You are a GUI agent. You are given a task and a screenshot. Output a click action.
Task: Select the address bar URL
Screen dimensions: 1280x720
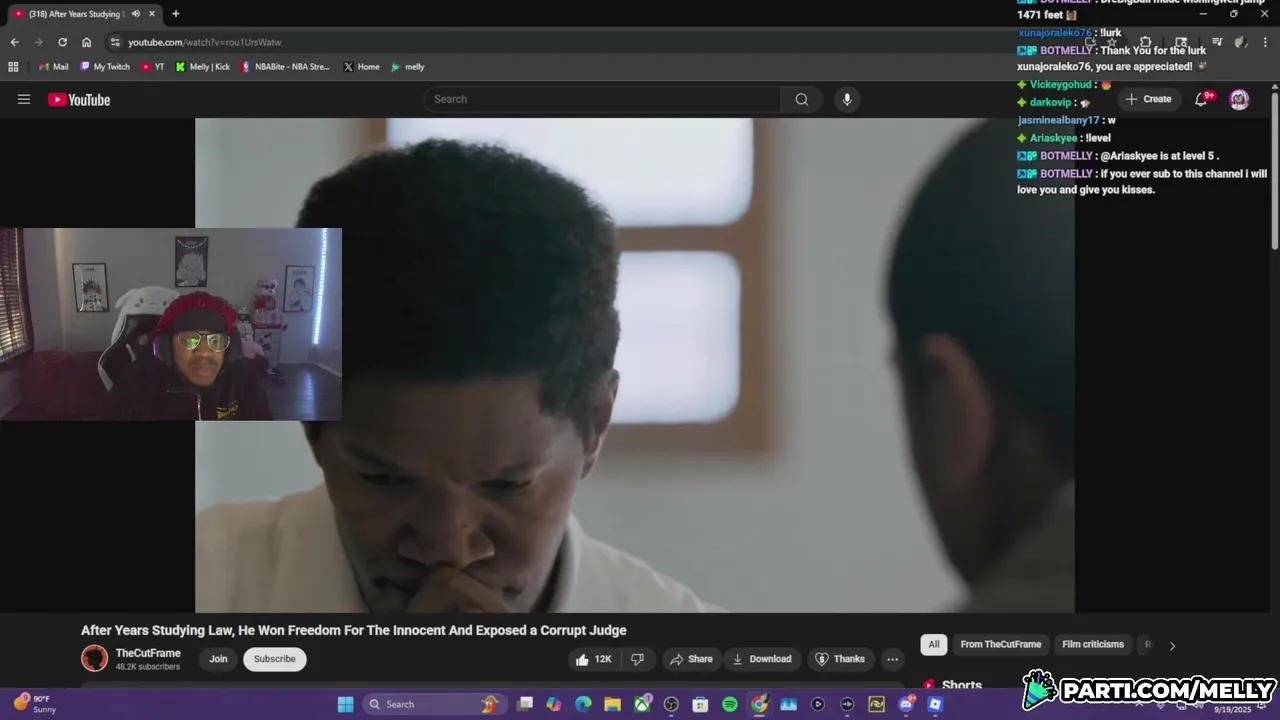click(204, 42)
